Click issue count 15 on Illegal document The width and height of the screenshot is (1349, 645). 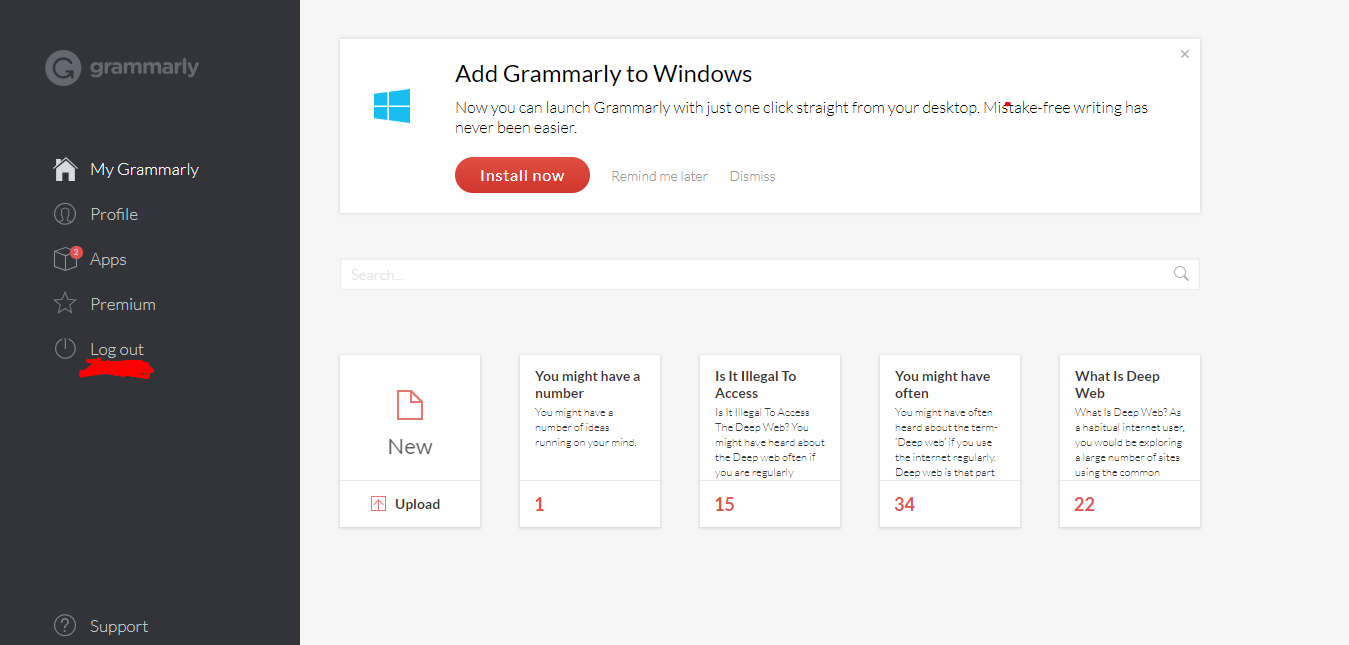724,504
